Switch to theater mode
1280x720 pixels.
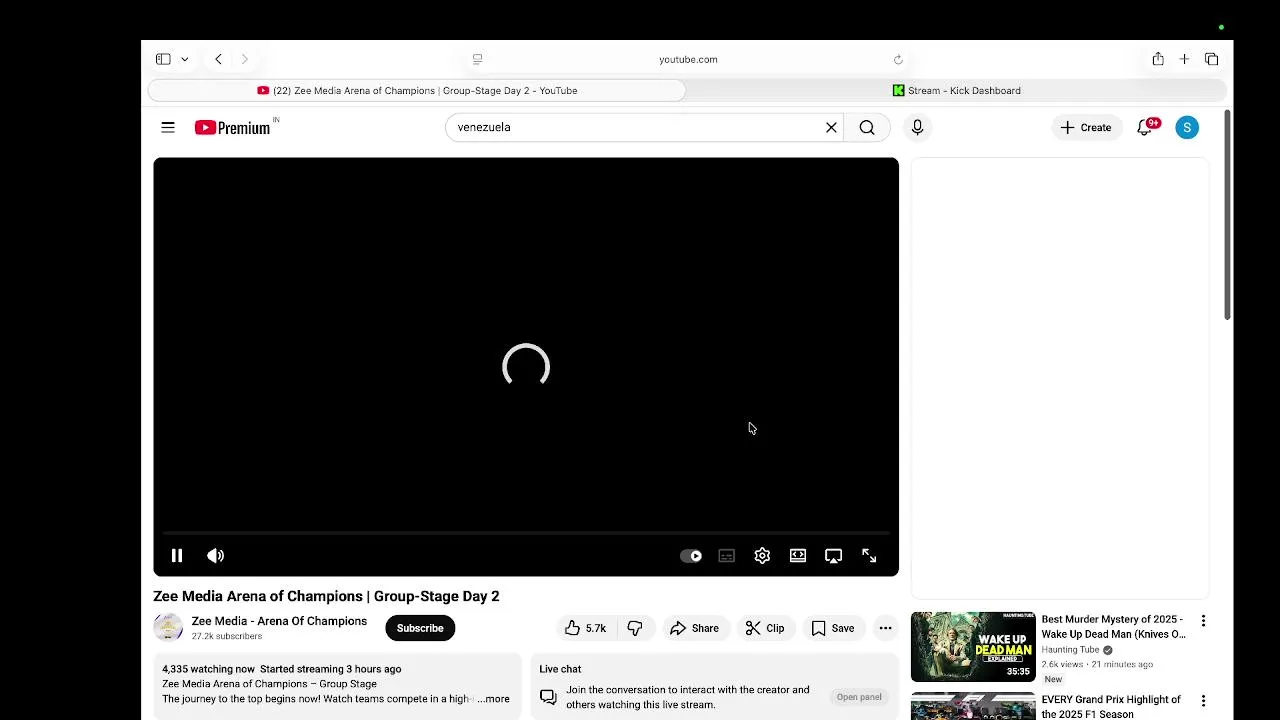pos(798,556)
